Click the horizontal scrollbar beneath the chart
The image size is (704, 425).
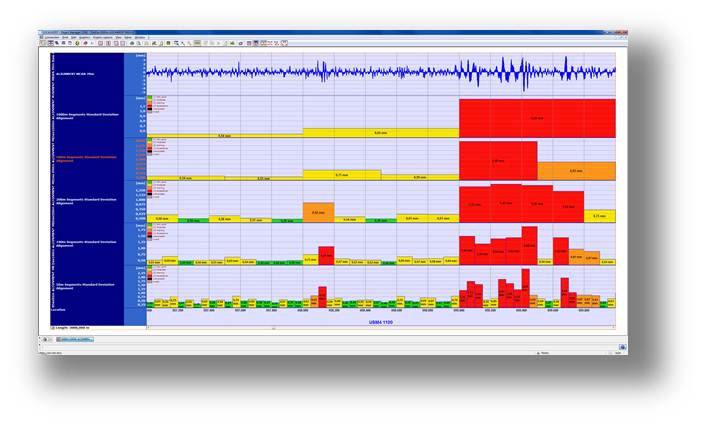tap(380, 328)
